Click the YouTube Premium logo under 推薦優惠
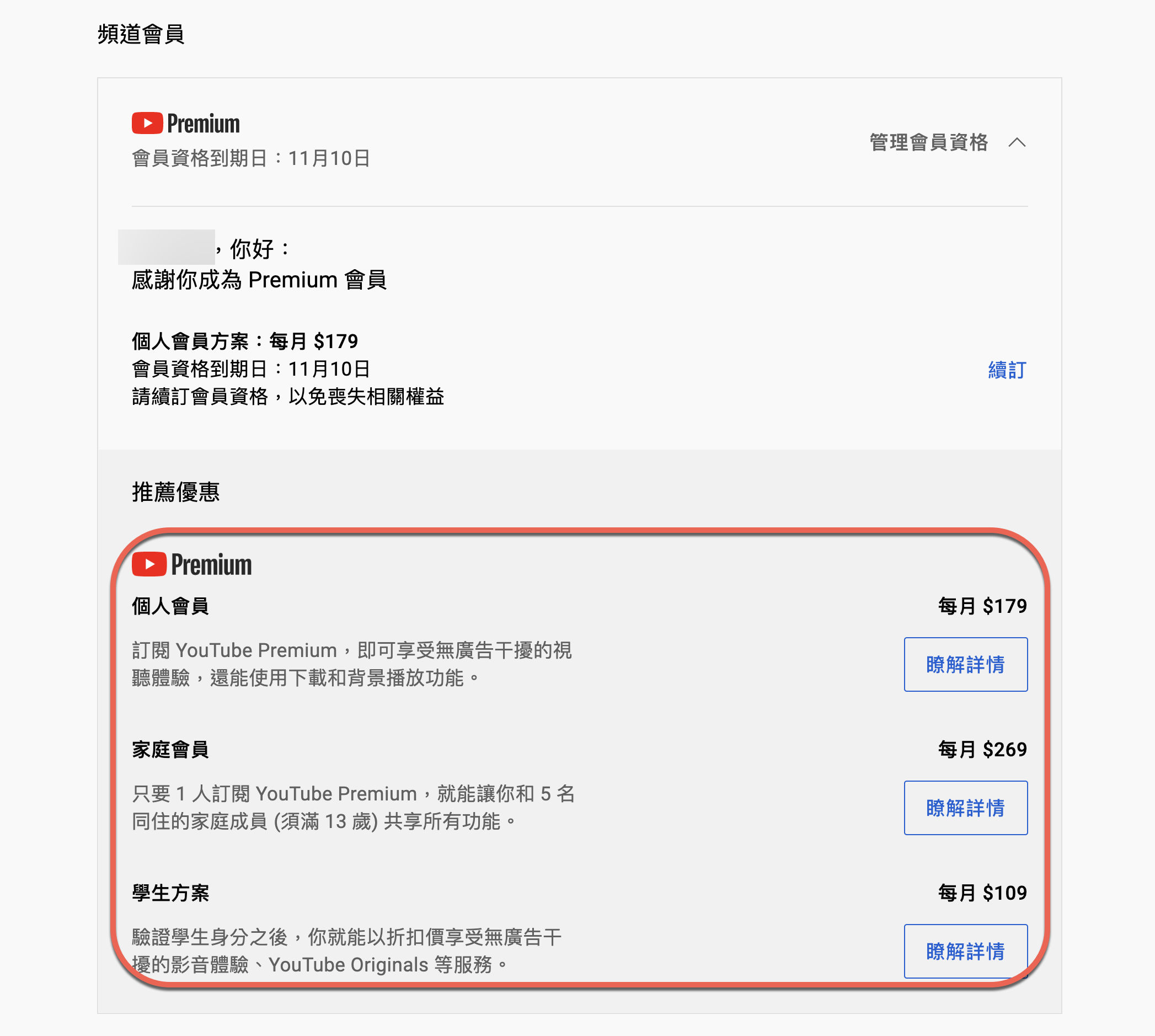The image size is (1155, 1036). (x=192, y=564)
